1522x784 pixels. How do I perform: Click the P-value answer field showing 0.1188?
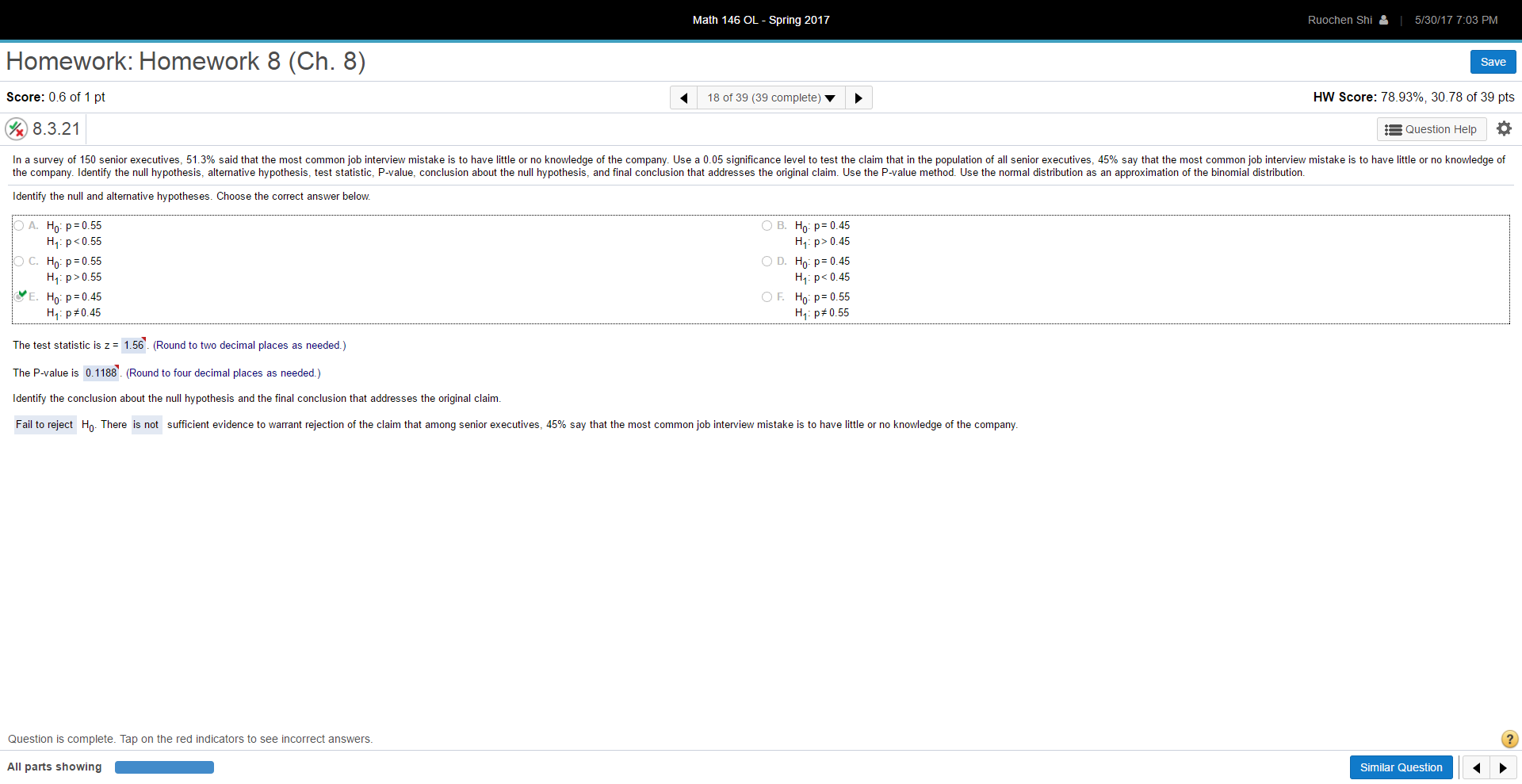tap(100, 373)
